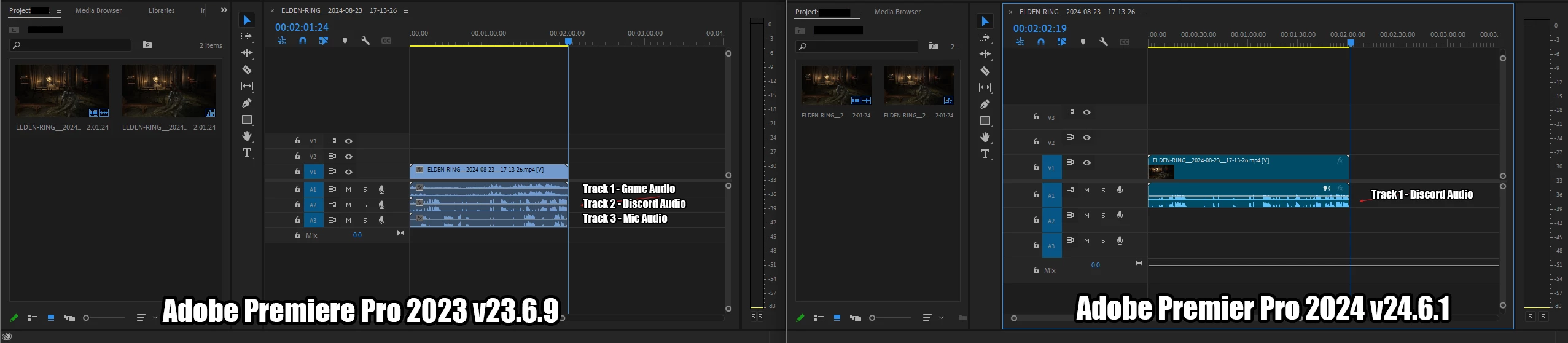Open the Project panel menu, 2024 window

click(x=858, y=12)
